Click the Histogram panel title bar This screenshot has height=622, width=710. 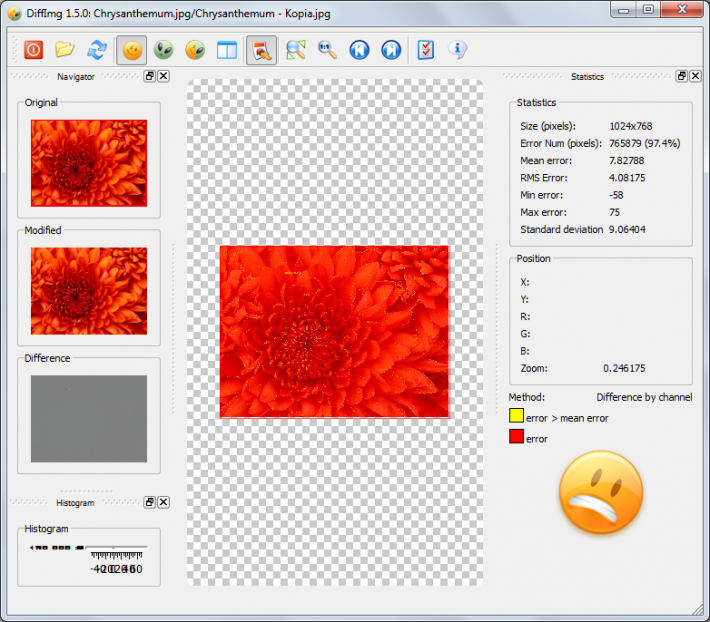click(76, 503)
